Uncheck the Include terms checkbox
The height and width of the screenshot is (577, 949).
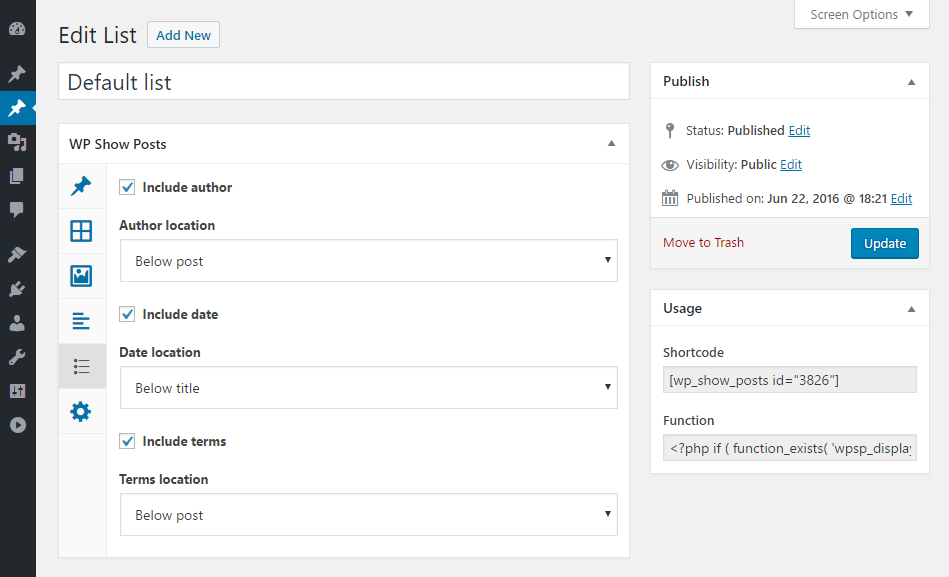pos(127,441)
